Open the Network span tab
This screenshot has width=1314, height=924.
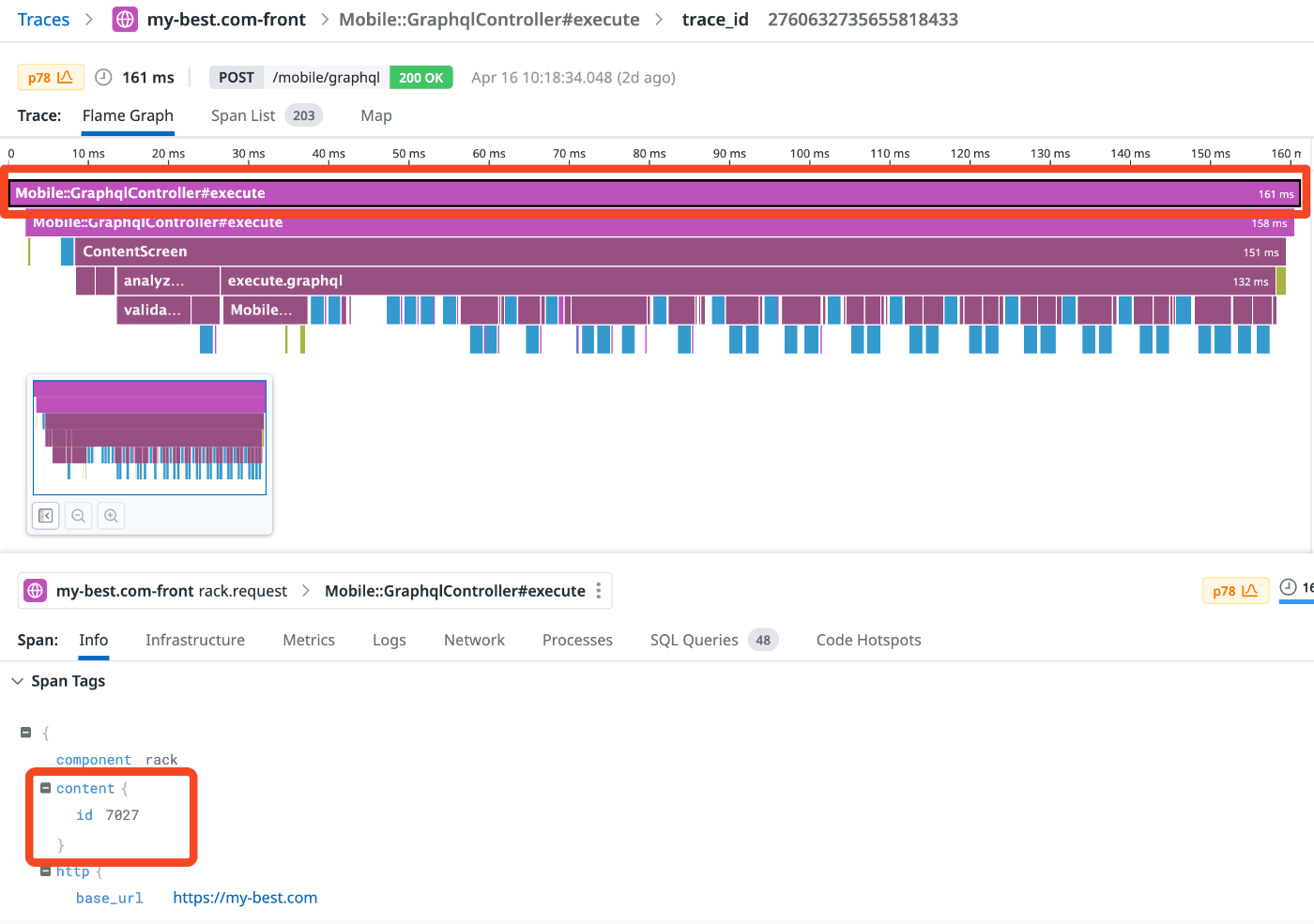[x=474, y=640]
